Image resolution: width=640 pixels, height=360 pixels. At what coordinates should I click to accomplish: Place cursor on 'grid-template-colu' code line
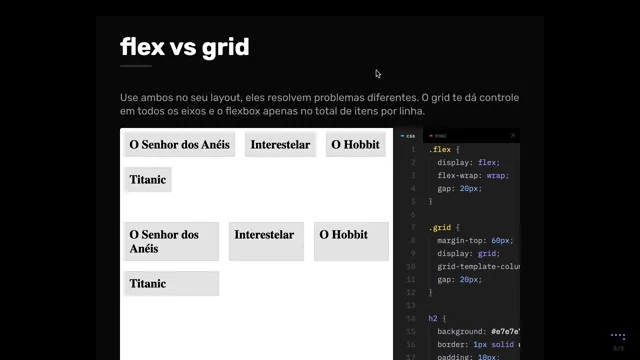(x=478, y=267)
